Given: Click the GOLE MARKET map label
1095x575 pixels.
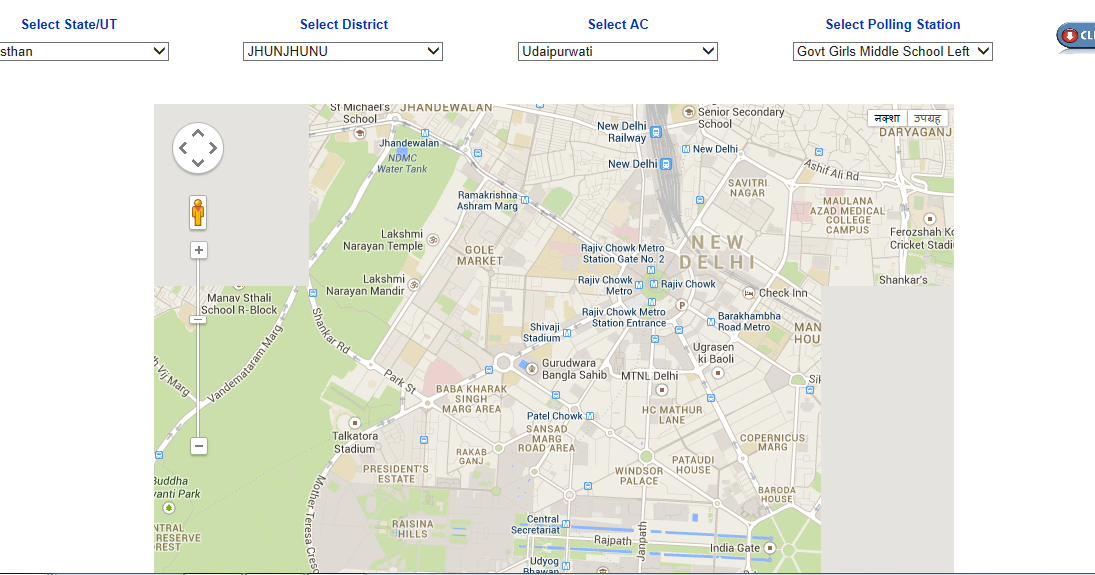Looking at the screenshot, I should point(480,255).
